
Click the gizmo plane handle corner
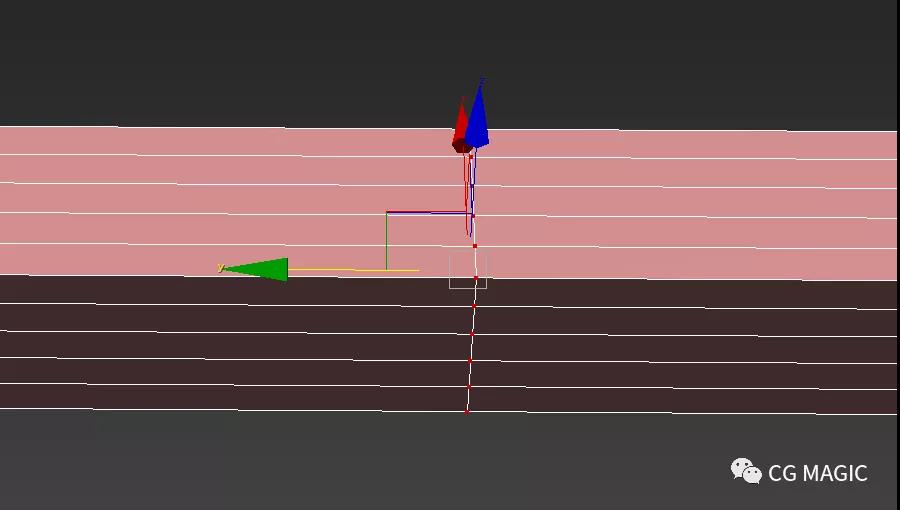(x=388, y=213)
